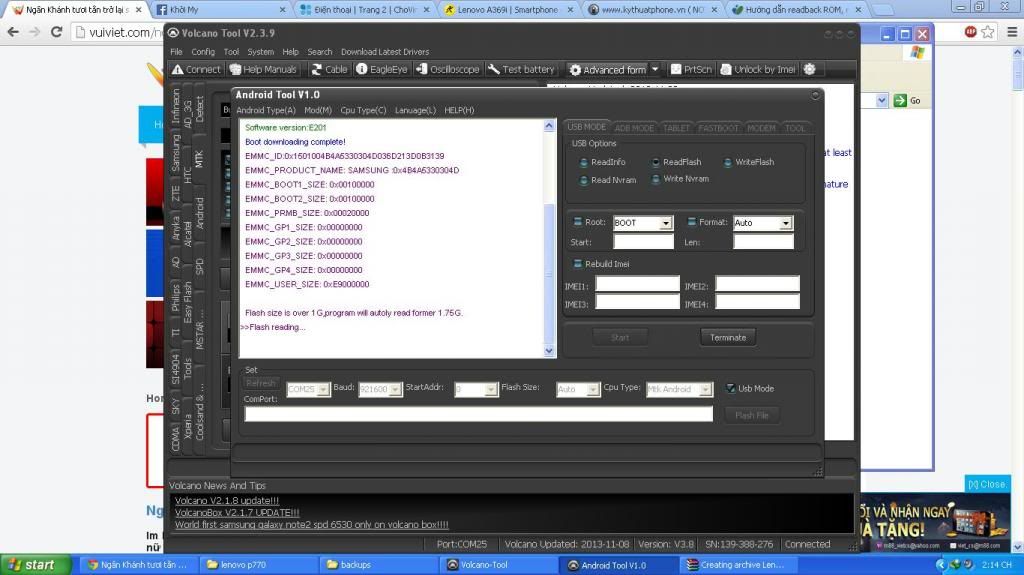Collapse the Android Tool round title button
Viewport: 1024px width, 575px height.
coord(815,95)
